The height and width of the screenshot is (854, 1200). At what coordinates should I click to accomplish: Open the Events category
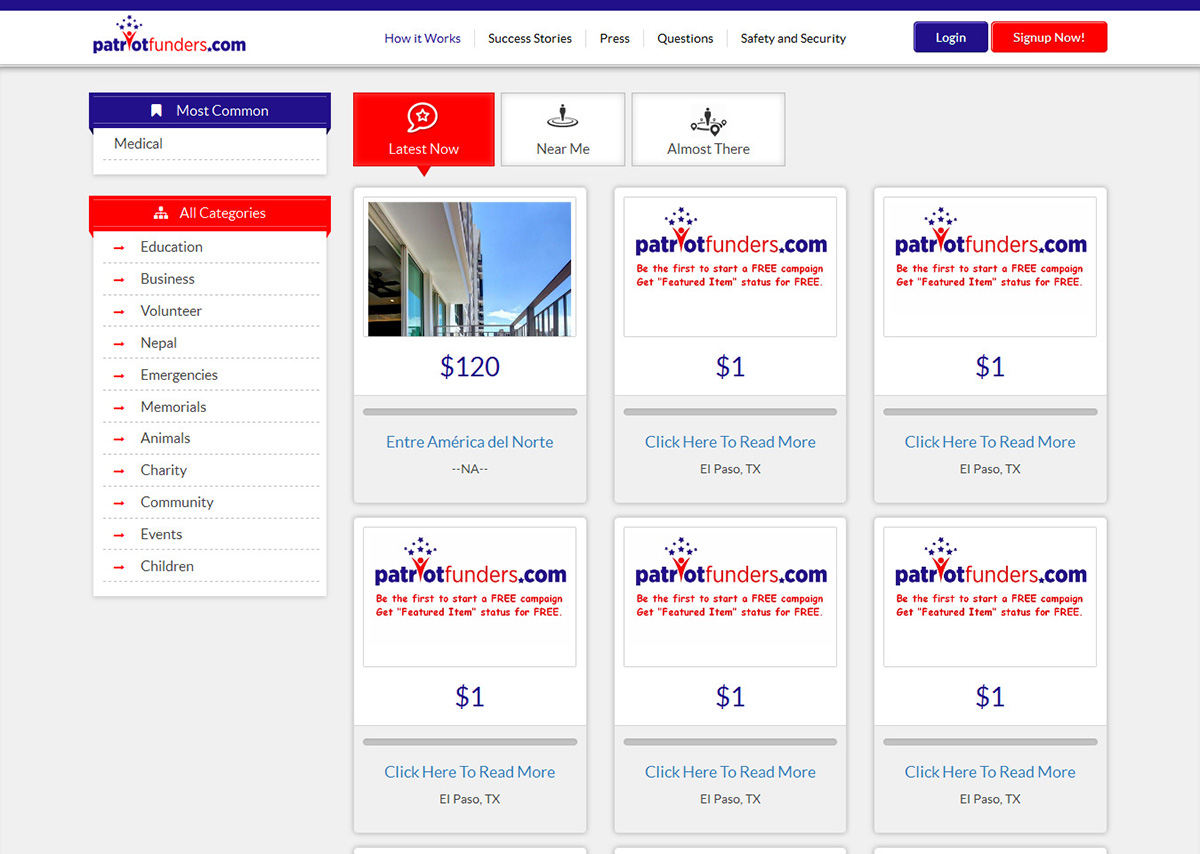point(161,534)
